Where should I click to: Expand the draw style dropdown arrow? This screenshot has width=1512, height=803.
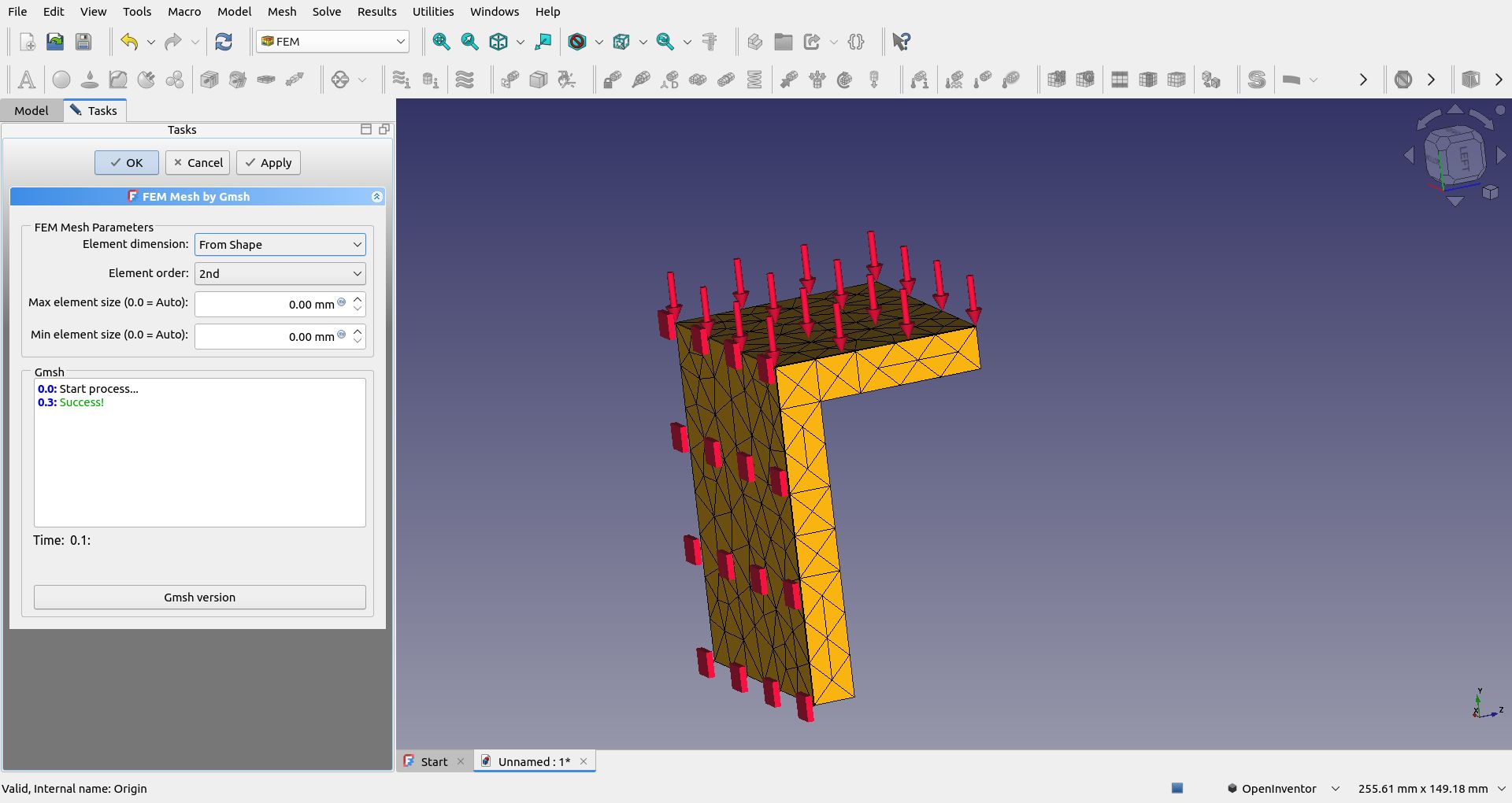599,42
